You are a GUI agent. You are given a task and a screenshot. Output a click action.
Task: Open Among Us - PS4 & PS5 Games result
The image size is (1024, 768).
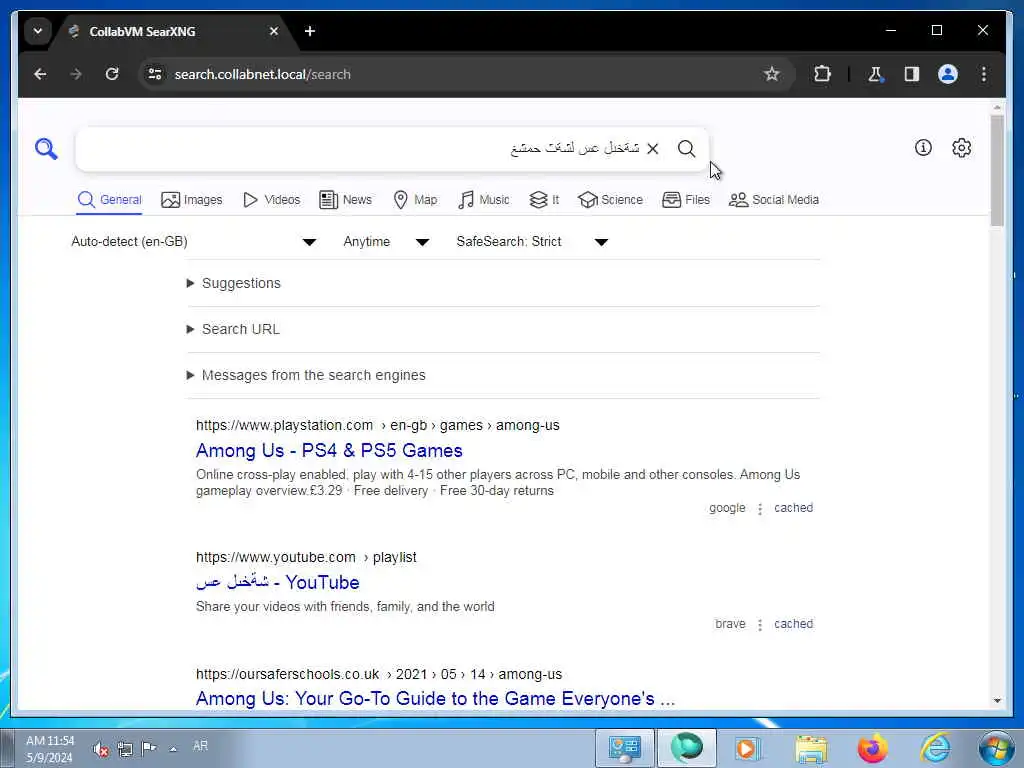tap(329, 451)
